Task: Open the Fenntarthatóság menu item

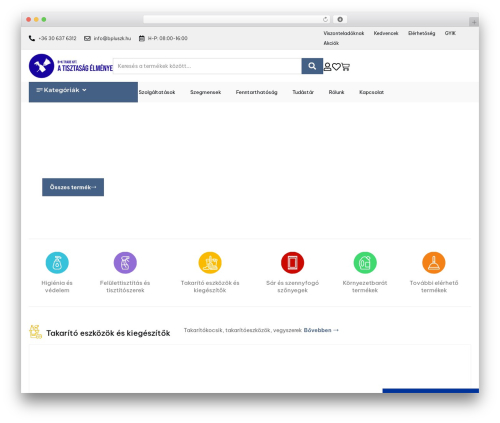Action: [256, 92]
